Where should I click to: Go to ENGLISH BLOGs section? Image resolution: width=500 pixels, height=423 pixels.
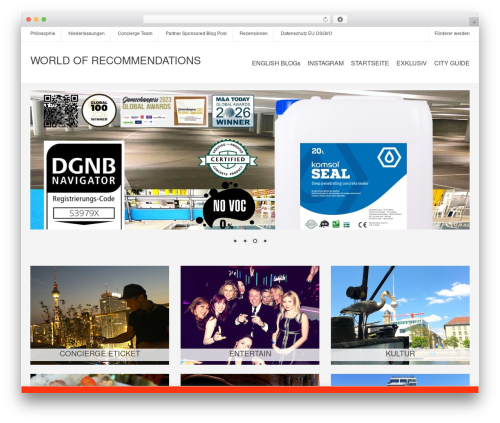276,63
